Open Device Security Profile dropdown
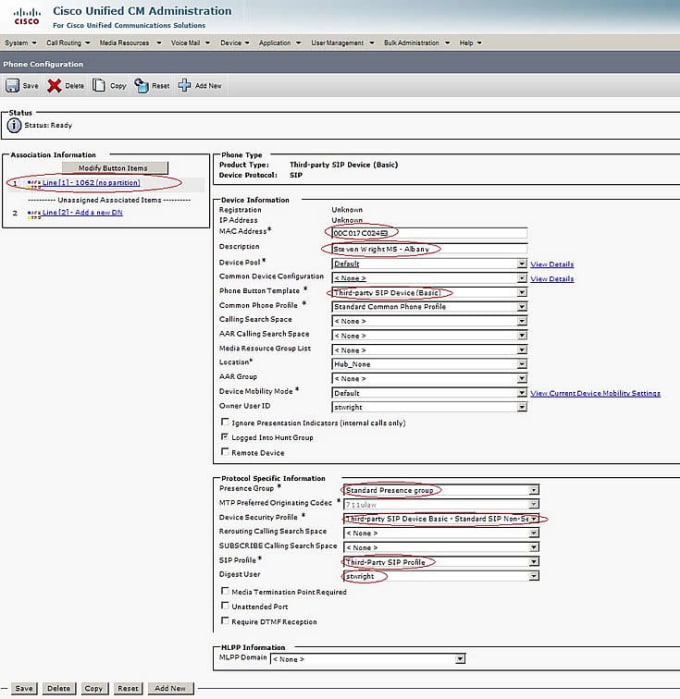680x699 pixels. pos(441,519)
